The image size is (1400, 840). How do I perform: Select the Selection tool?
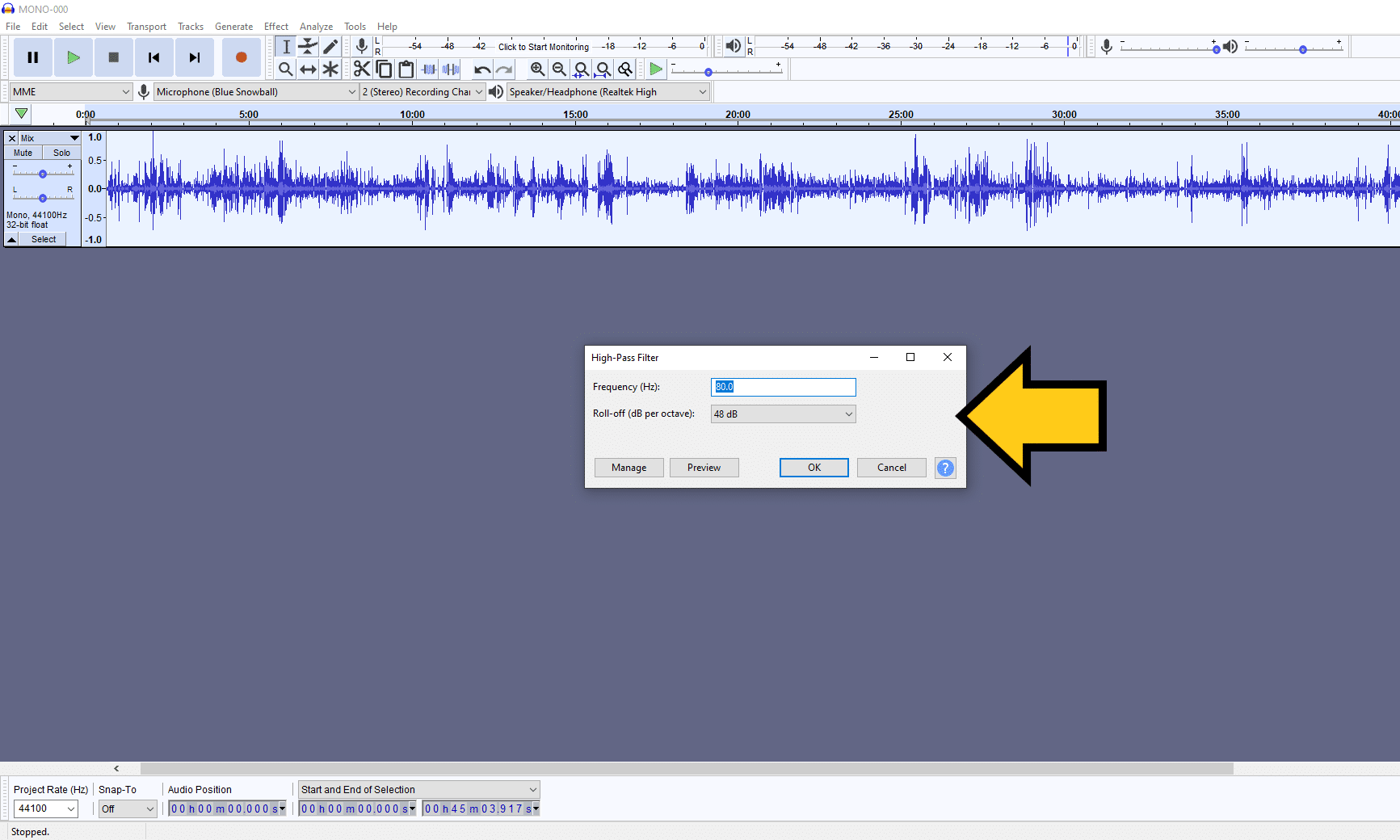[x=286, y=47]
